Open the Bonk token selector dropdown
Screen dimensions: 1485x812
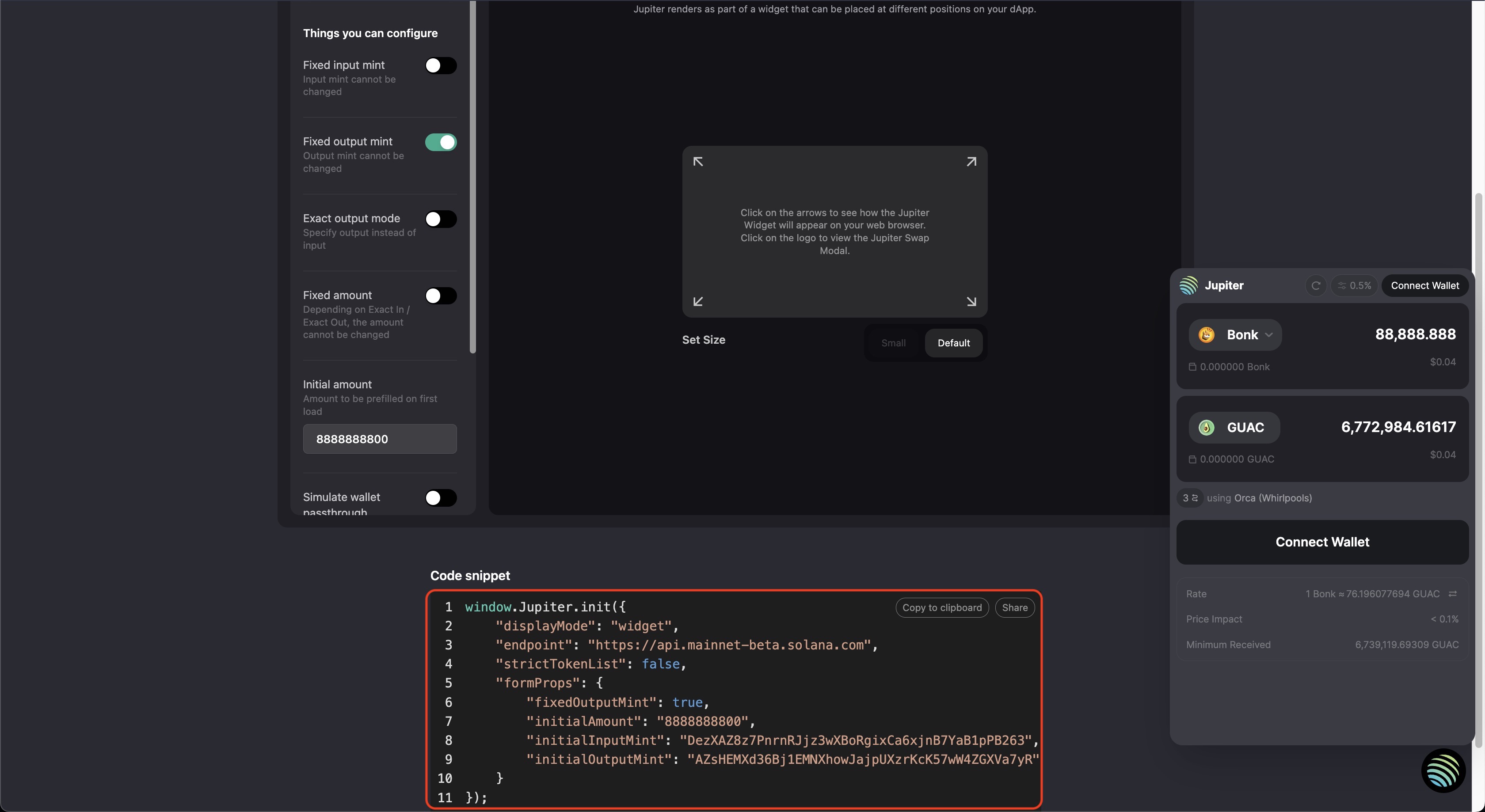coord(1235,335)
